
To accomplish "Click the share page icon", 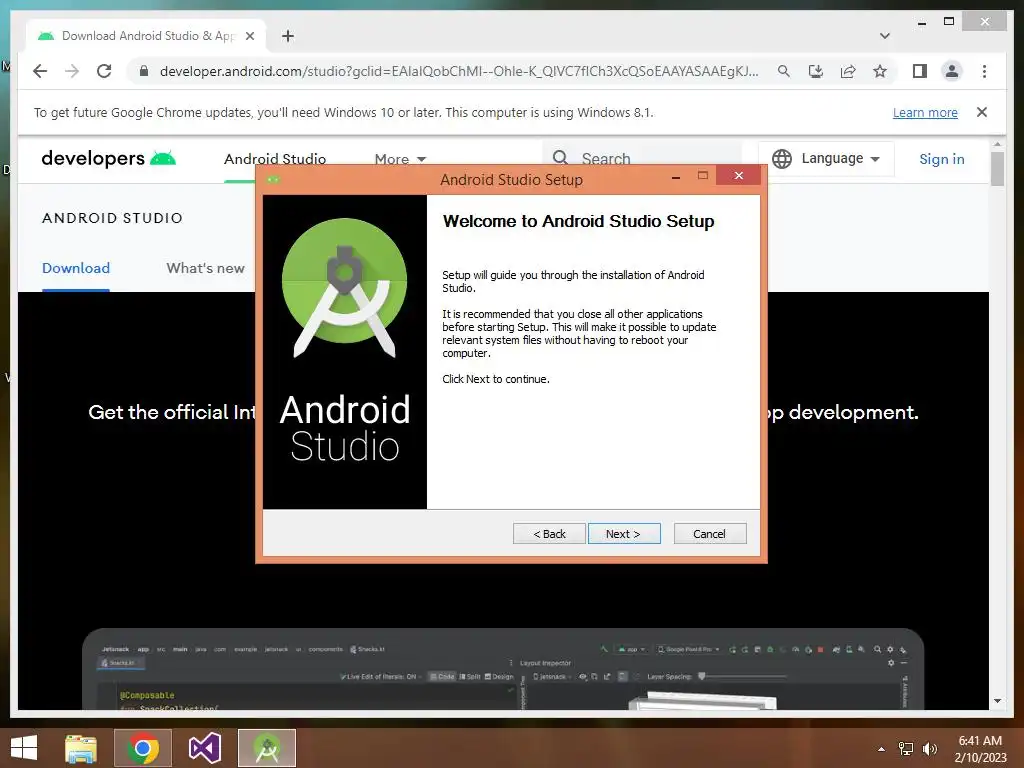I will (x=848, y=71).
